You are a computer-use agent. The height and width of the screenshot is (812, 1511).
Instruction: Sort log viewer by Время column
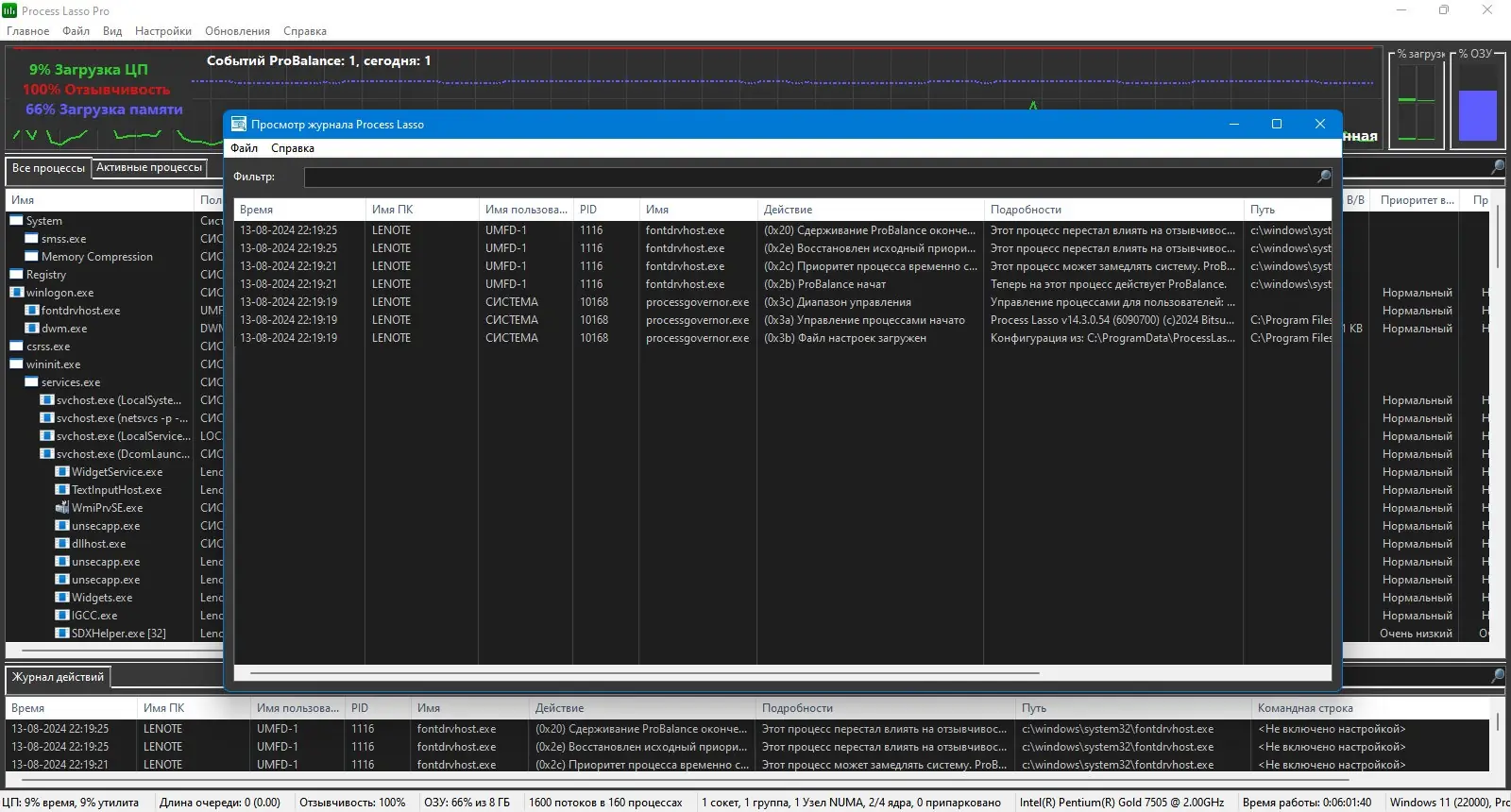299,210
